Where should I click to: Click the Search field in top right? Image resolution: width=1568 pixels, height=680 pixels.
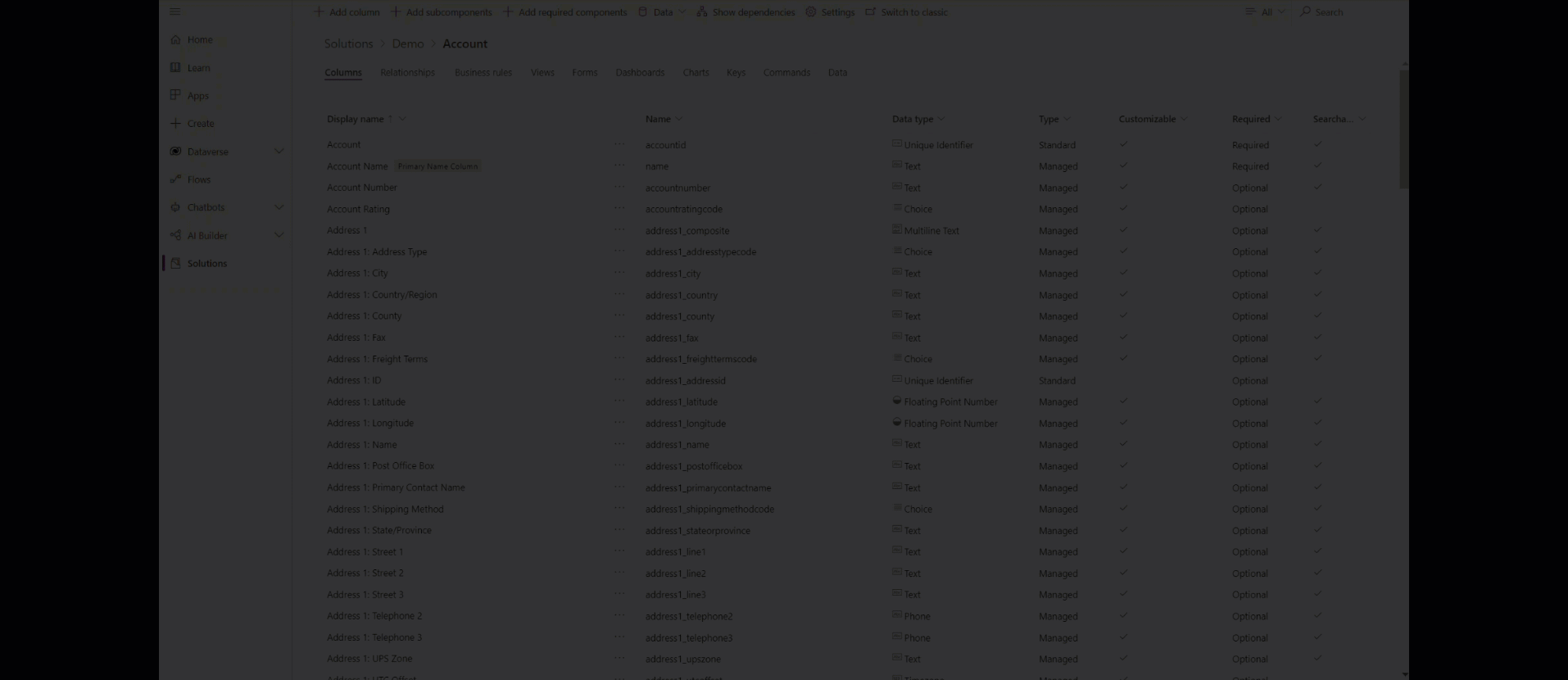[1329, 12]
